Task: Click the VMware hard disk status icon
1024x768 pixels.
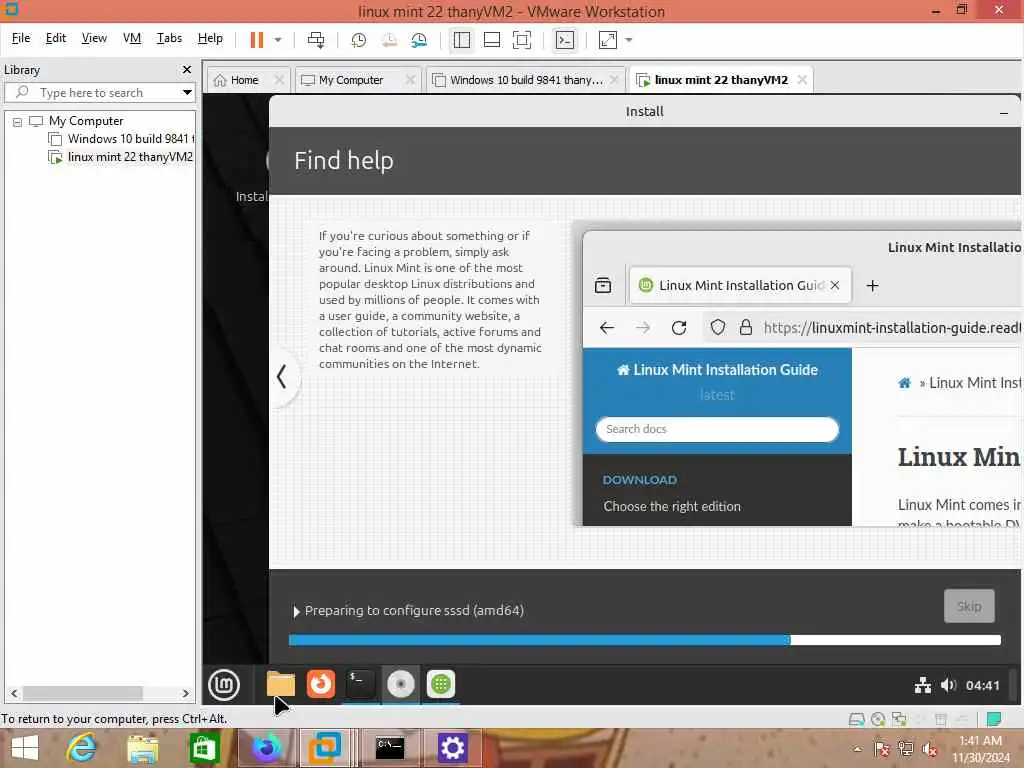Action: [x=856, y=720]
